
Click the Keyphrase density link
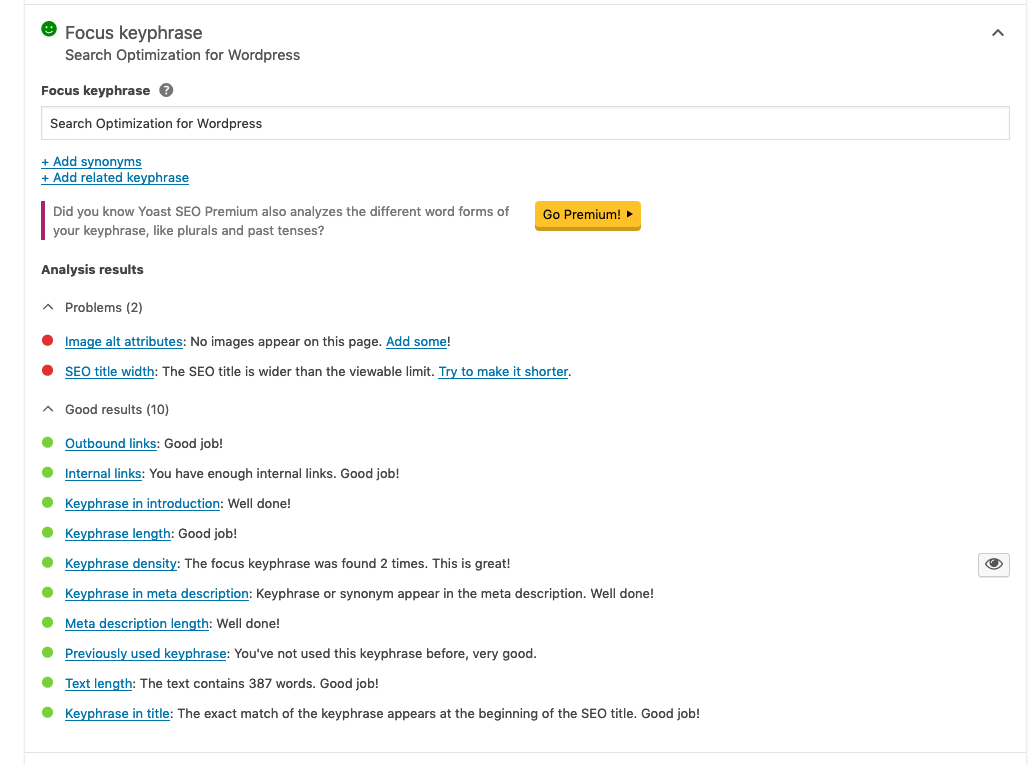click(121, 564)
